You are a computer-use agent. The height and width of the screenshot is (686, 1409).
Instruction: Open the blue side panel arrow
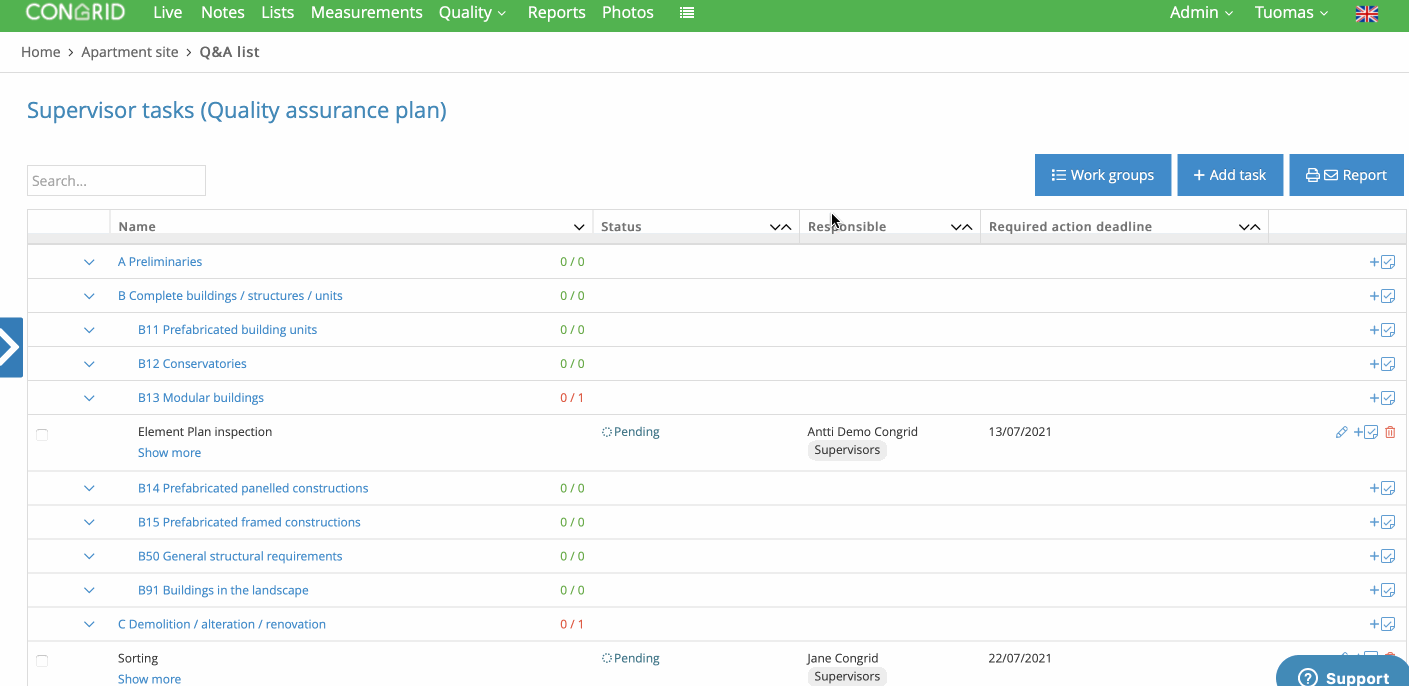11,347
